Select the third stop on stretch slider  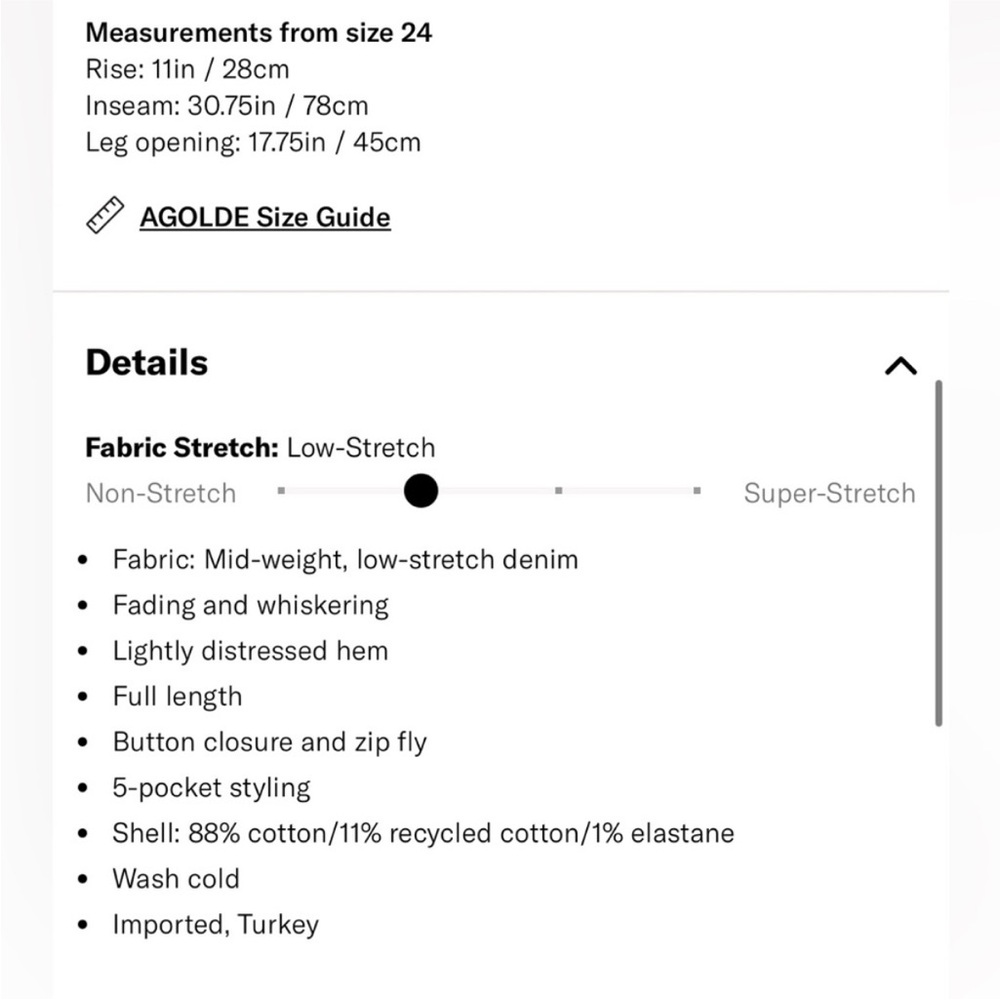tap(558, 491)
